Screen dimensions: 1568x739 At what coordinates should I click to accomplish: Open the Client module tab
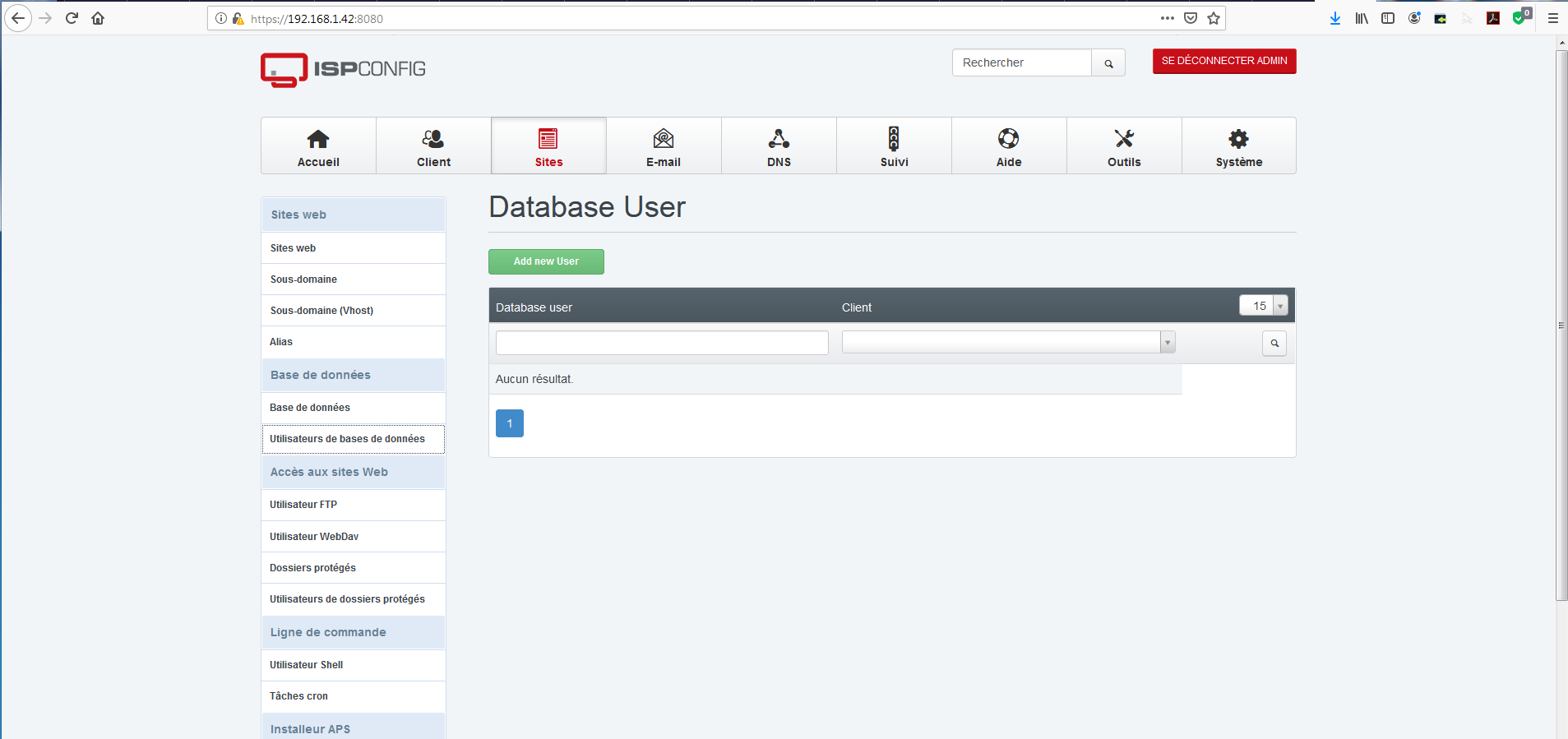point(433,145)
